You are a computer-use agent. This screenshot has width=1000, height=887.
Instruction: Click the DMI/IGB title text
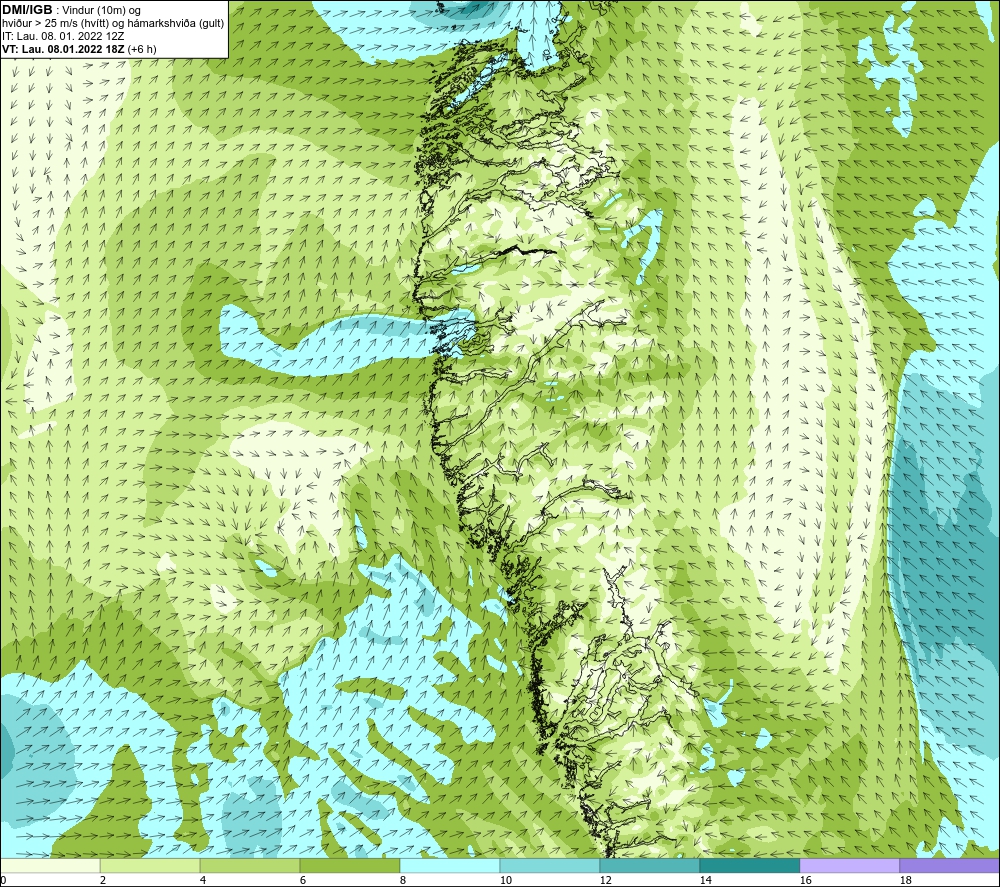coord(27,10)
